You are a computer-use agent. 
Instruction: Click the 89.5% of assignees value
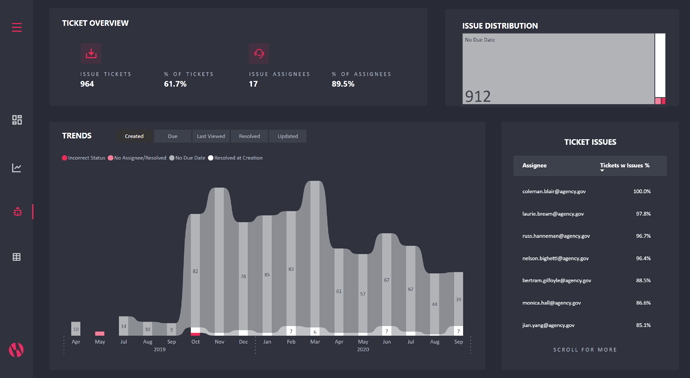click(x=343, y=84)
